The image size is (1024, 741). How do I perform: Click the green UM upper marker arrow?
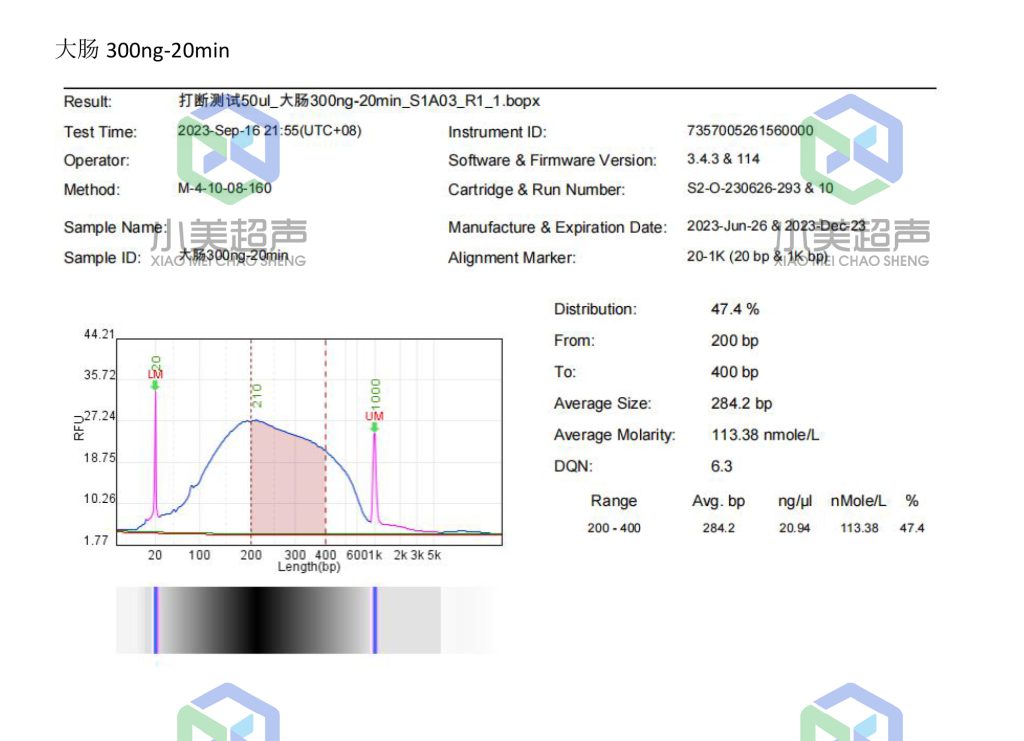tap(374, 427)
